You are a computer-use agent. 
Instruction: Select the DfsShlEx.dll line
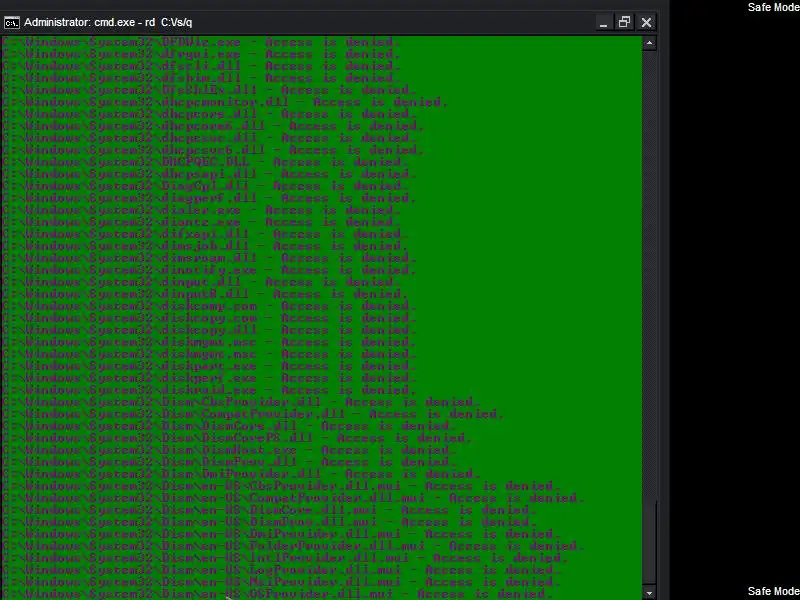point(209,90)
